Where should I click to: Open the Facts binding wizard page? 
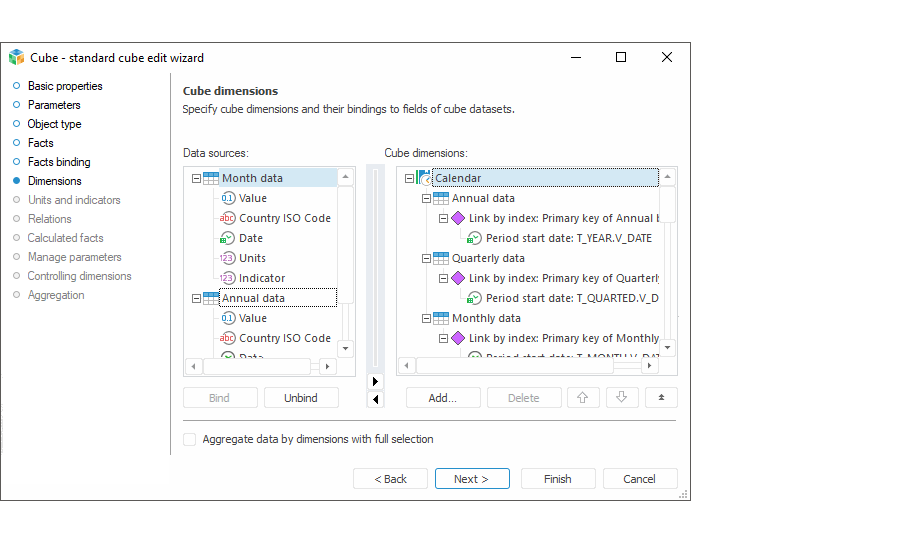[59, 162]
